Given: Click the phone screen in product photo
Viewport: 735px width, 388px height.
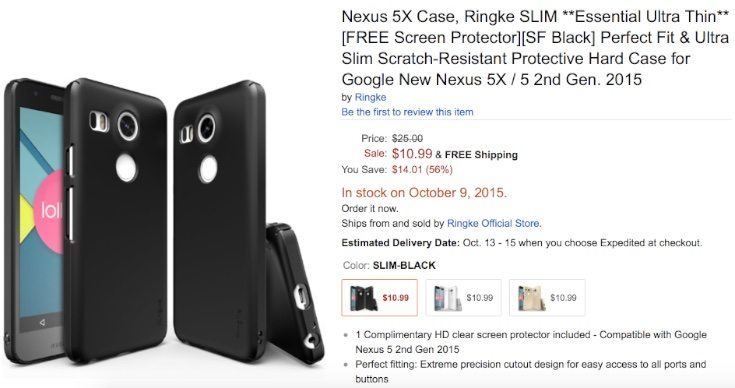Looking at the screenshot, I should tap(41, 211).
